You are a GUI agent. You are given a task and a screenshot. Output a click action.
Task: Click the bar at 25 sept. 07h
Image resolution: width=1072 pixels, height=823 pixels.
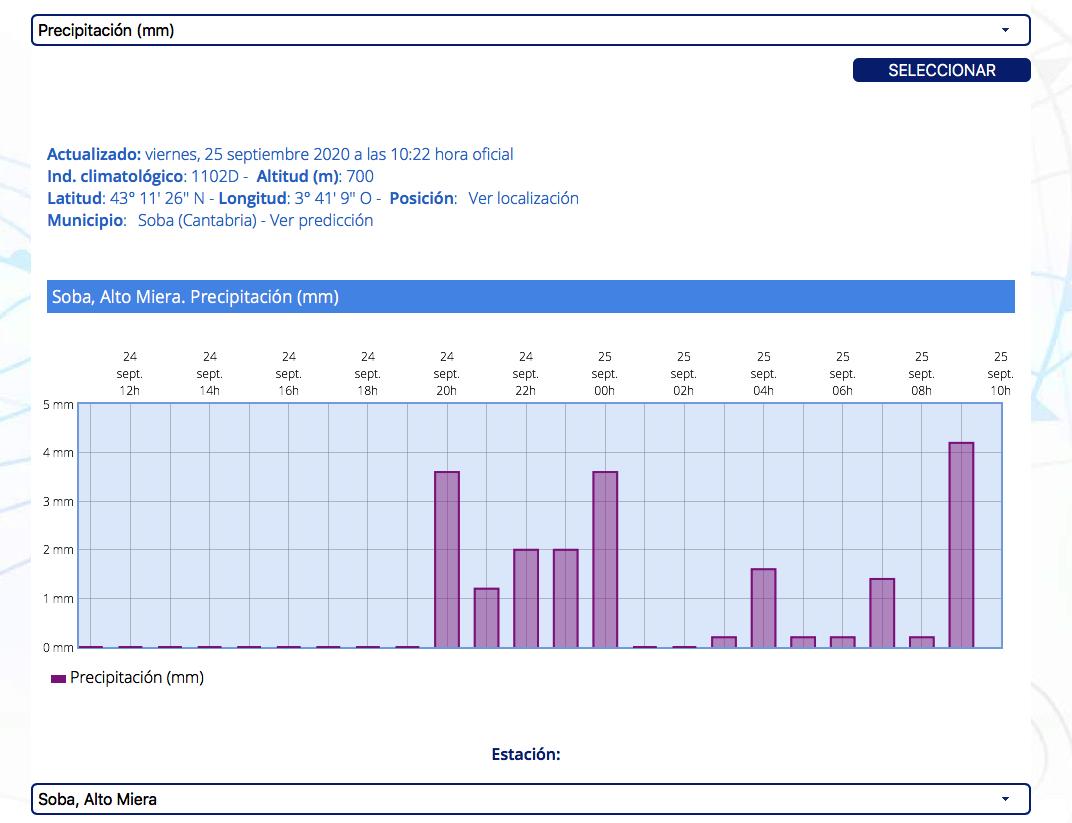coord(882,612)
